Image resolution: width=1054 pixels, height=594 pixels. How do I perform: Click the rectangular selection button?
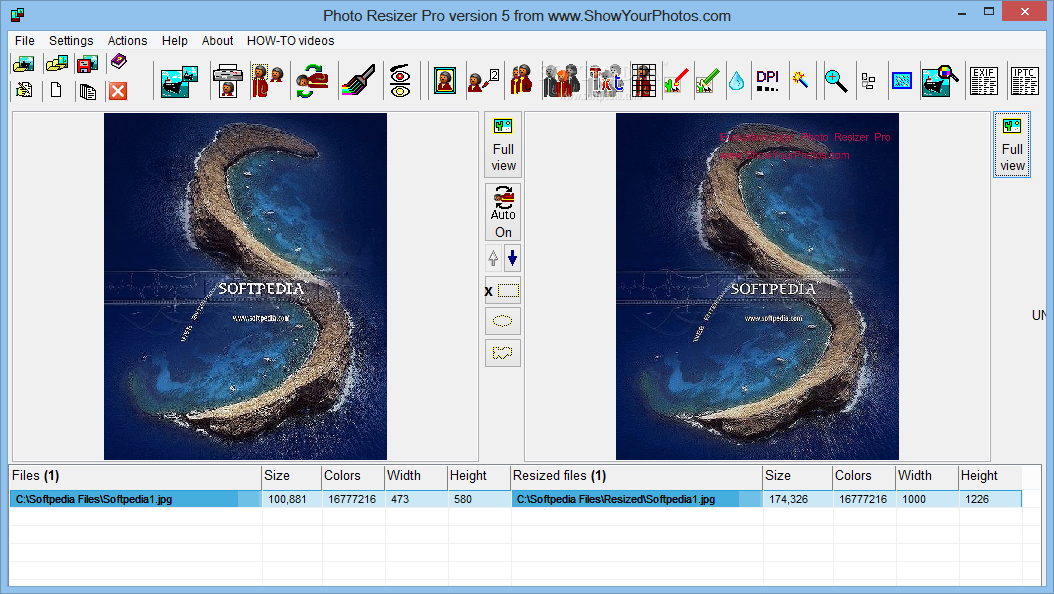(x=502, y=290)
